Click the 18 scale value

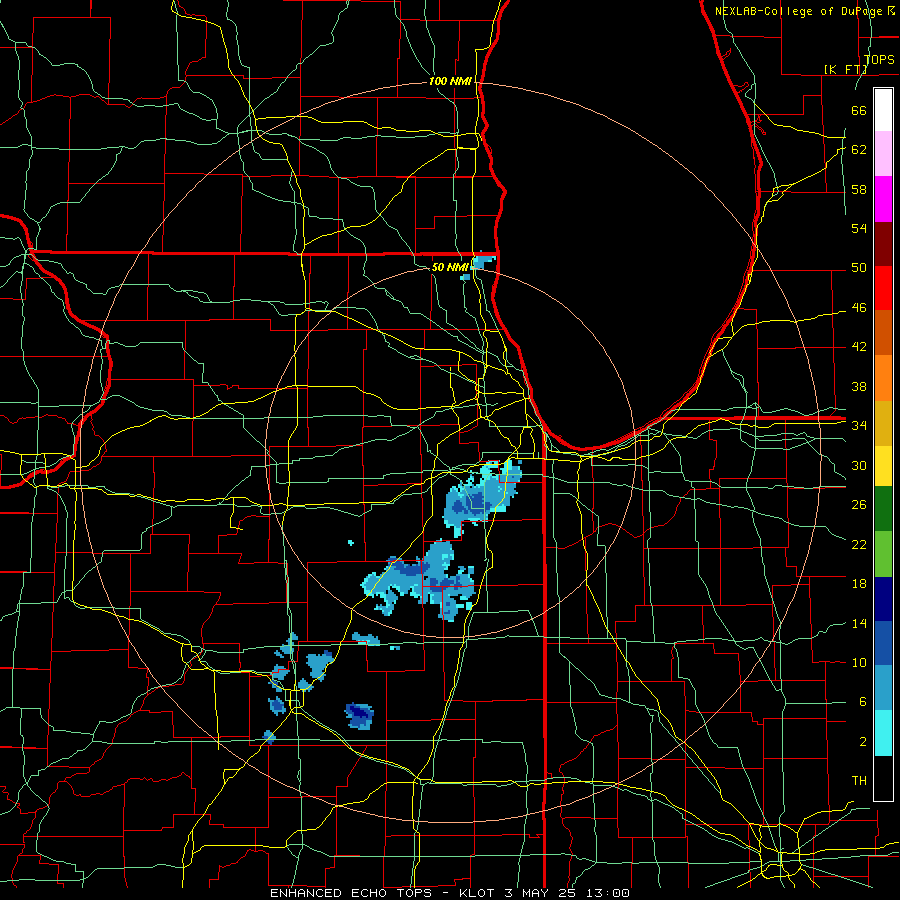coord(859,584)
